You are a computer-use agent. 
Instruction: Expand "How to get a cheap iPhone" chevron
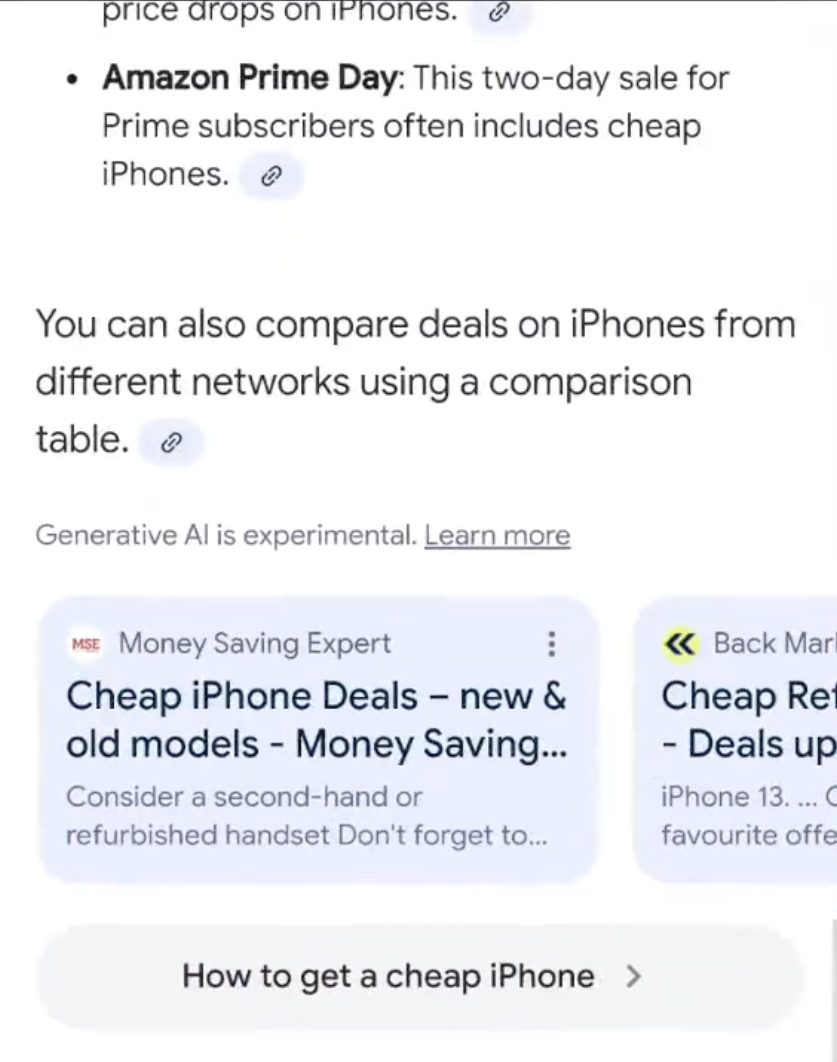[x=632, y=976]
